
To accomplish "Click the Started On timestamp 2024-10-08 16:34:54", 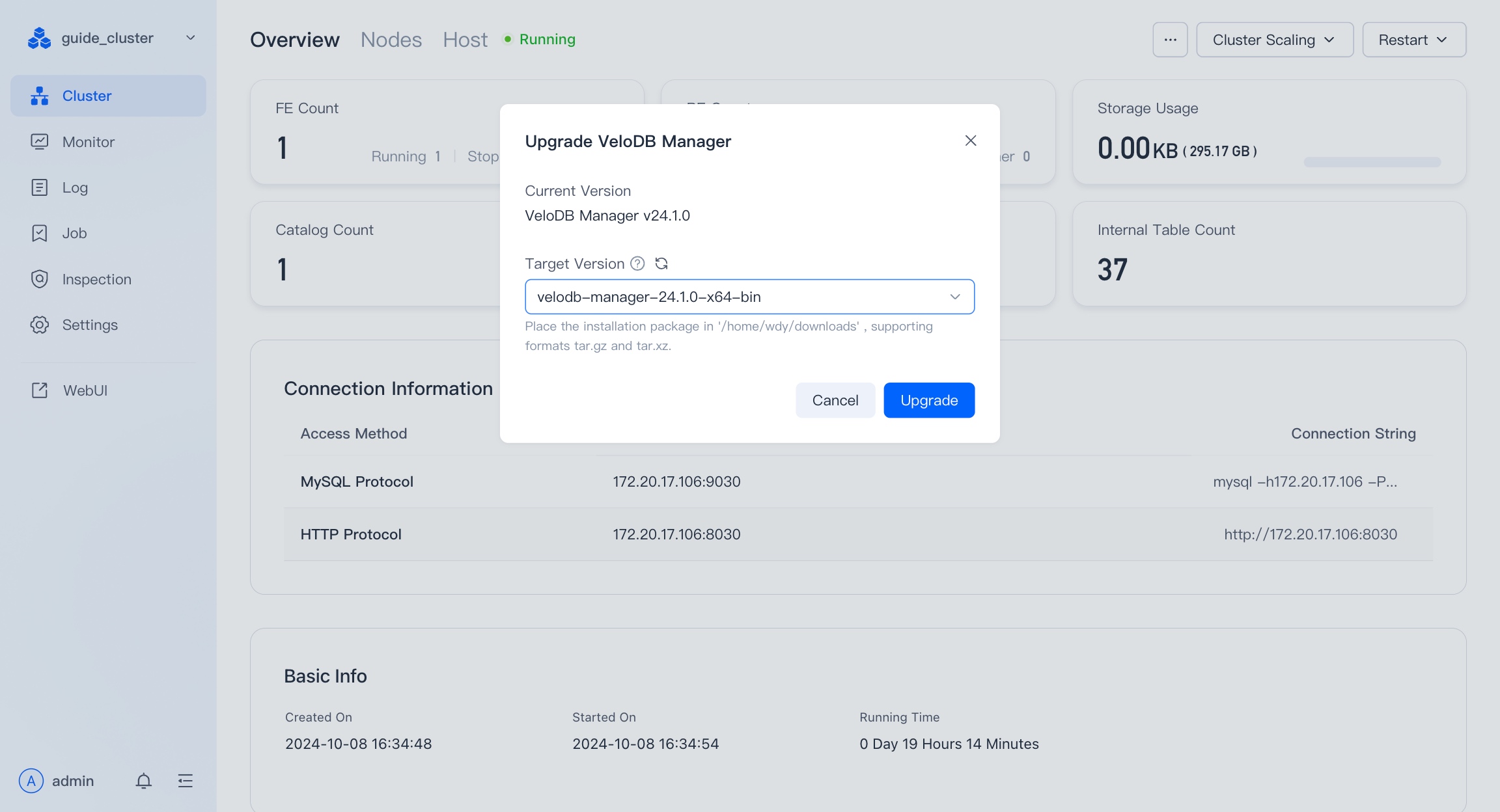I will pos(646,744).
